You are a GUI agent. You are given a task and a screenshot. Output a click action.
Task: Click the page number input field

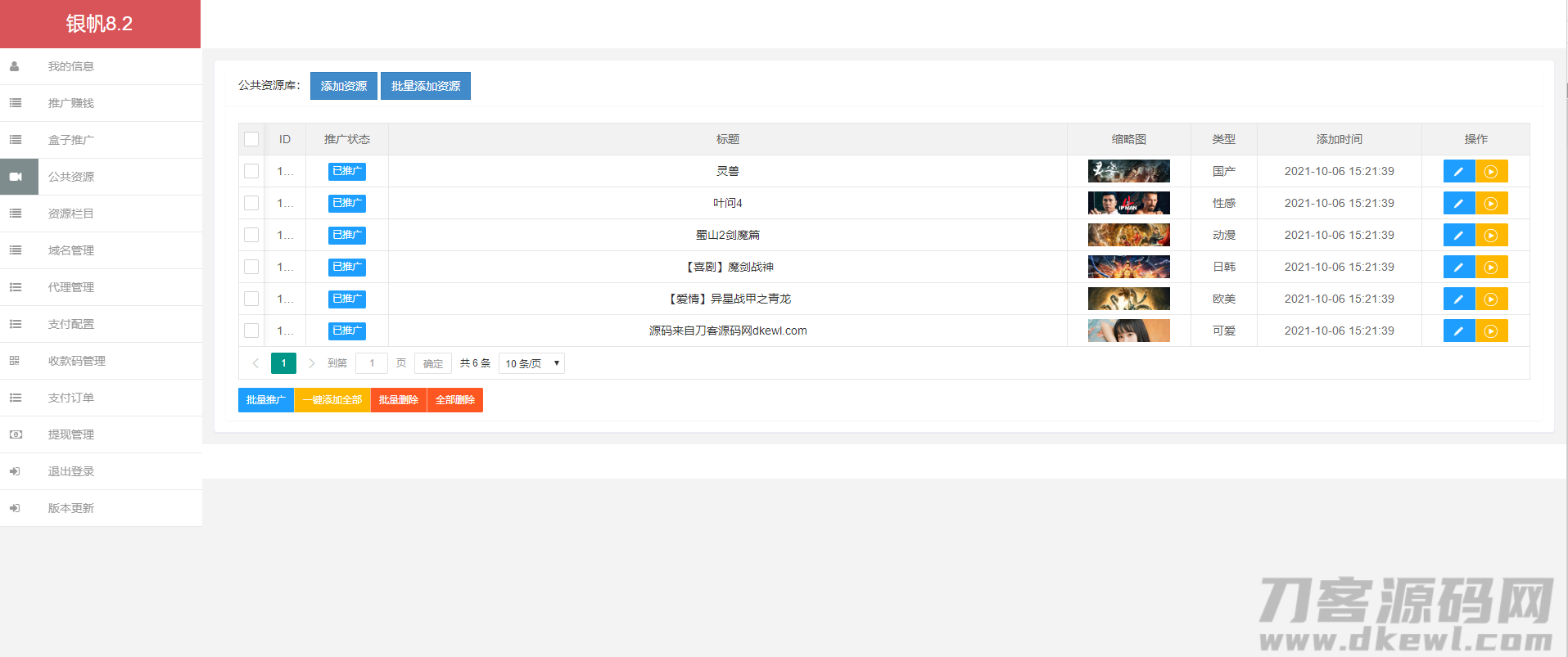[372, 363]
